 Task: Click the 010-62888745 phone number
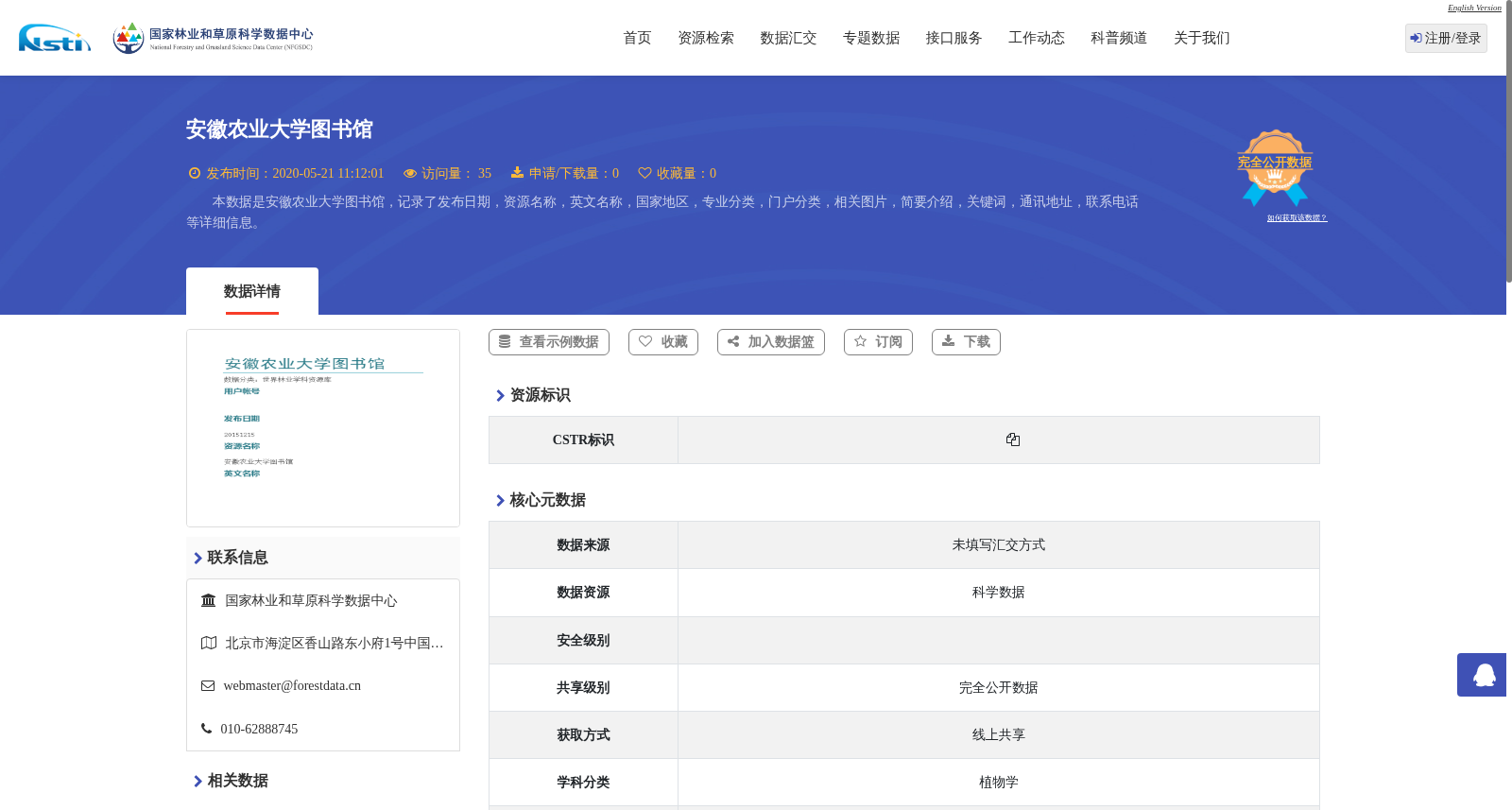pos(259,729)
